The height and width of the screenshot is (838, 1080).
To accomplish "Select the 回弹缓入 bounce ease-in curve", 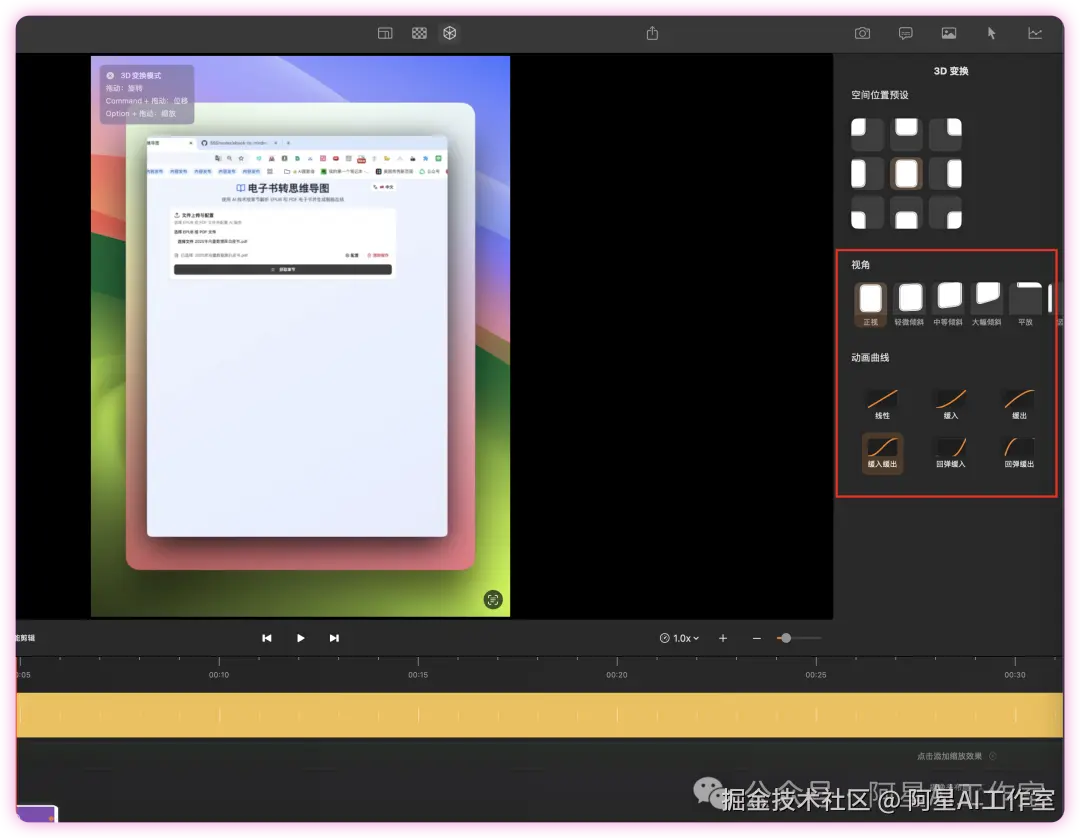I will [951, 452].
